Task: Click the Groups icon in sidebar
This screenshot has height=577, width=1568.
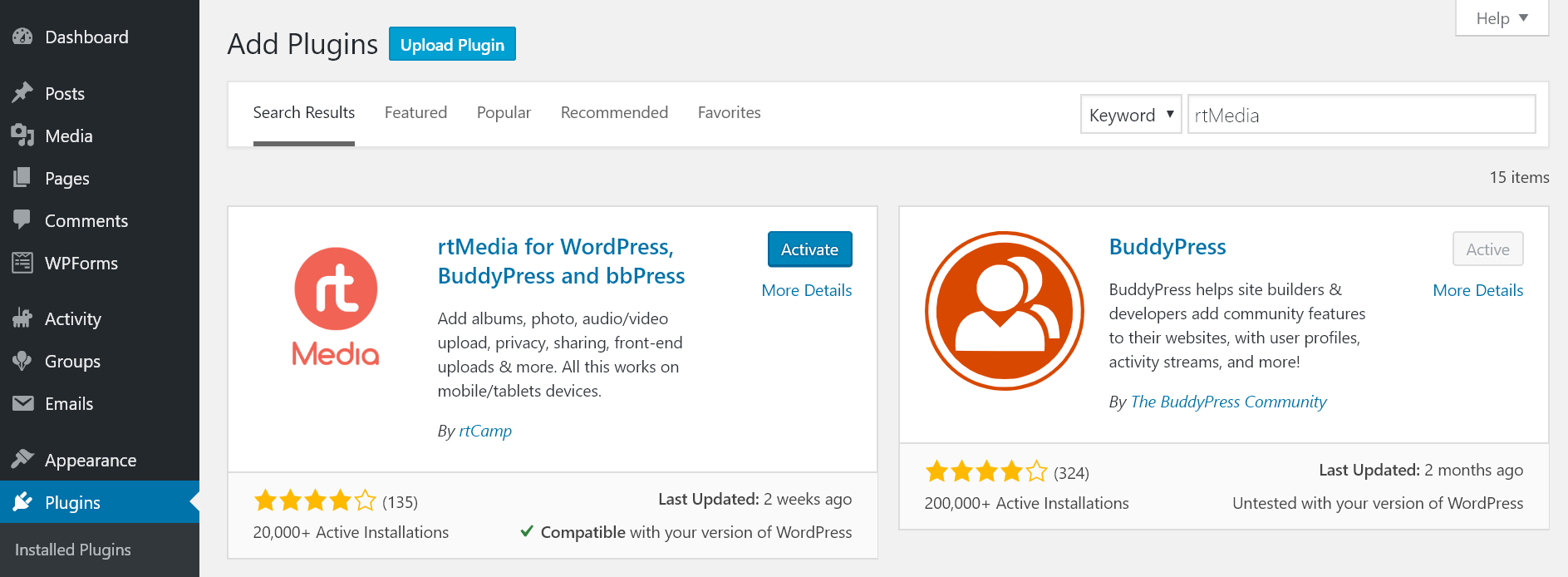Action: click(22, 361)
